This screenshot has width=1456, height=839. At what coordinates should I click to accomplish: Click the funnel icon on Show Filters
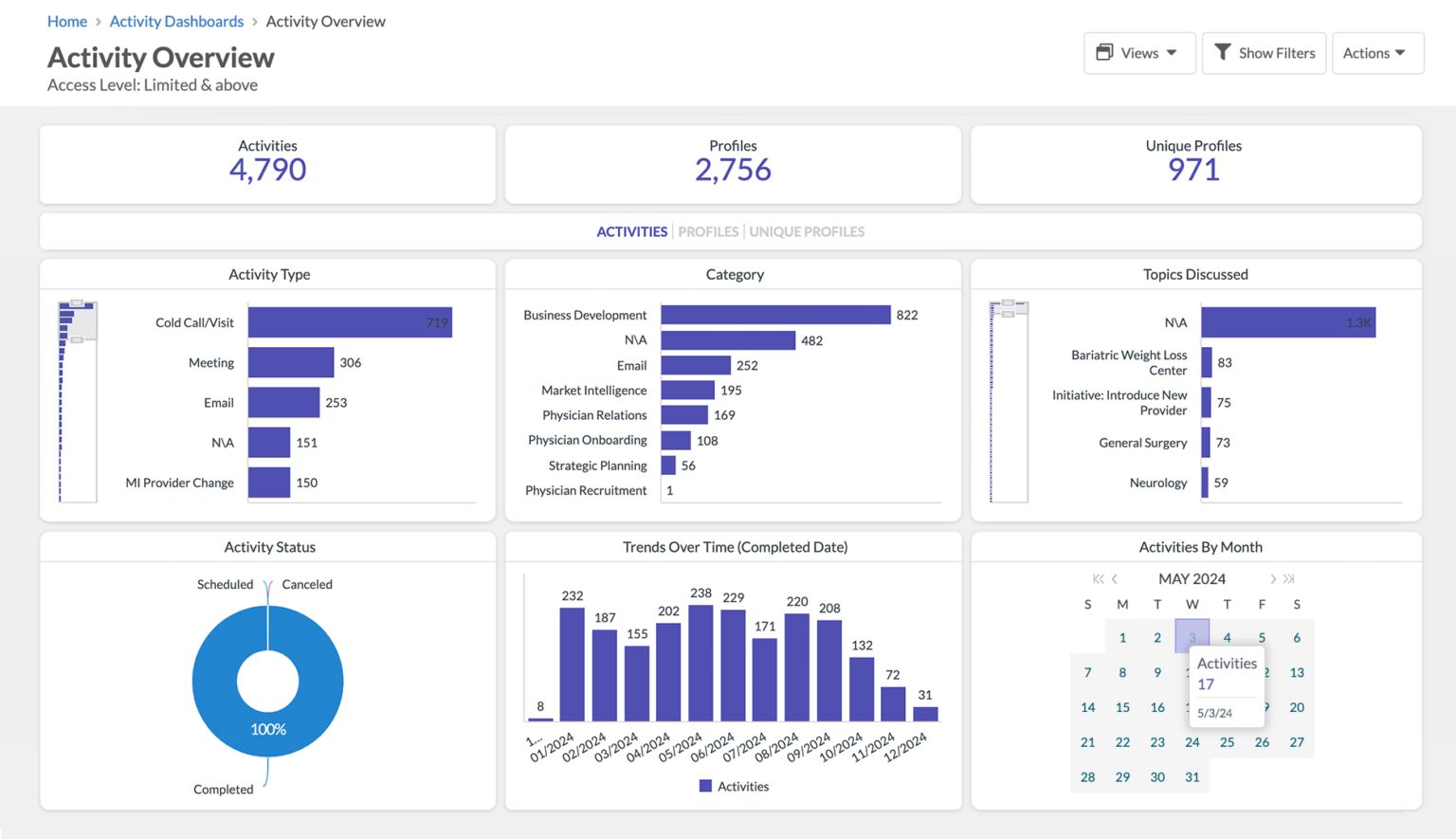tap(1224, 53)
